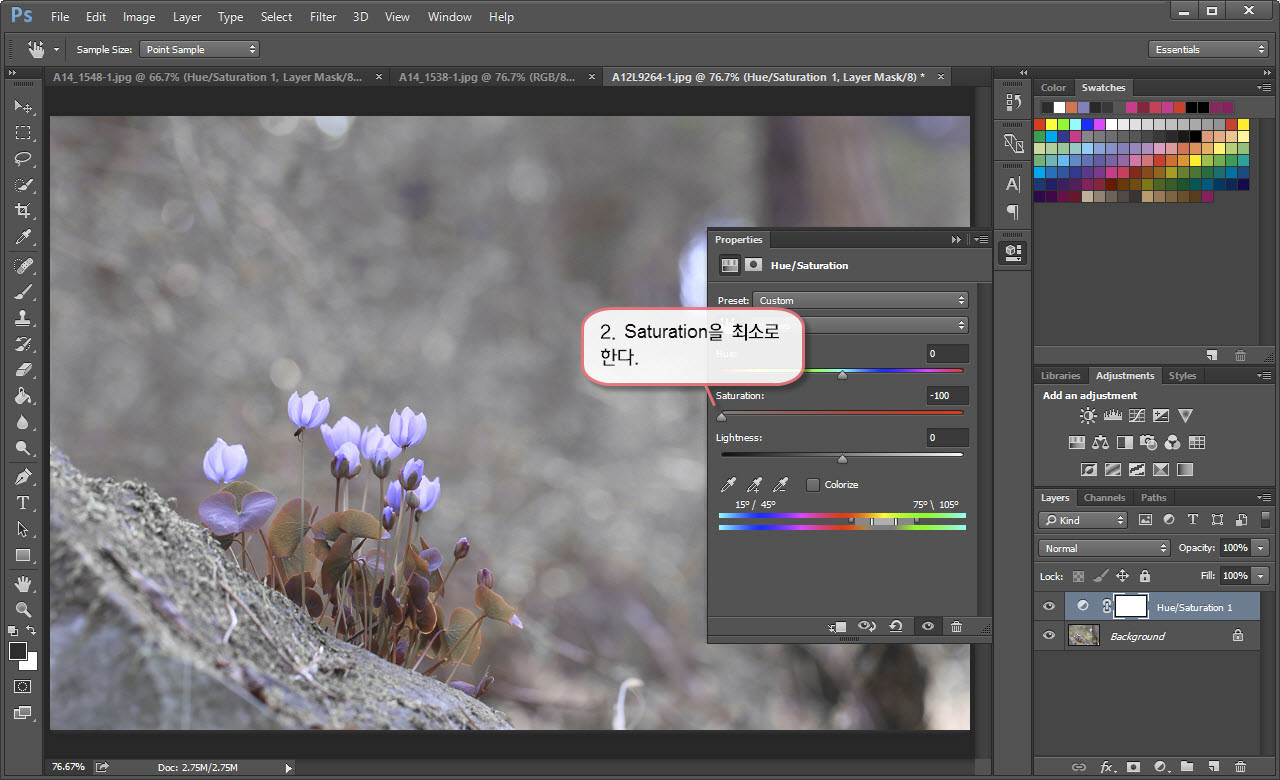Viewport: 1280px width, 780px height.
Task: Select the Rectangle shape tool
Action: click(x=23, y=555)
